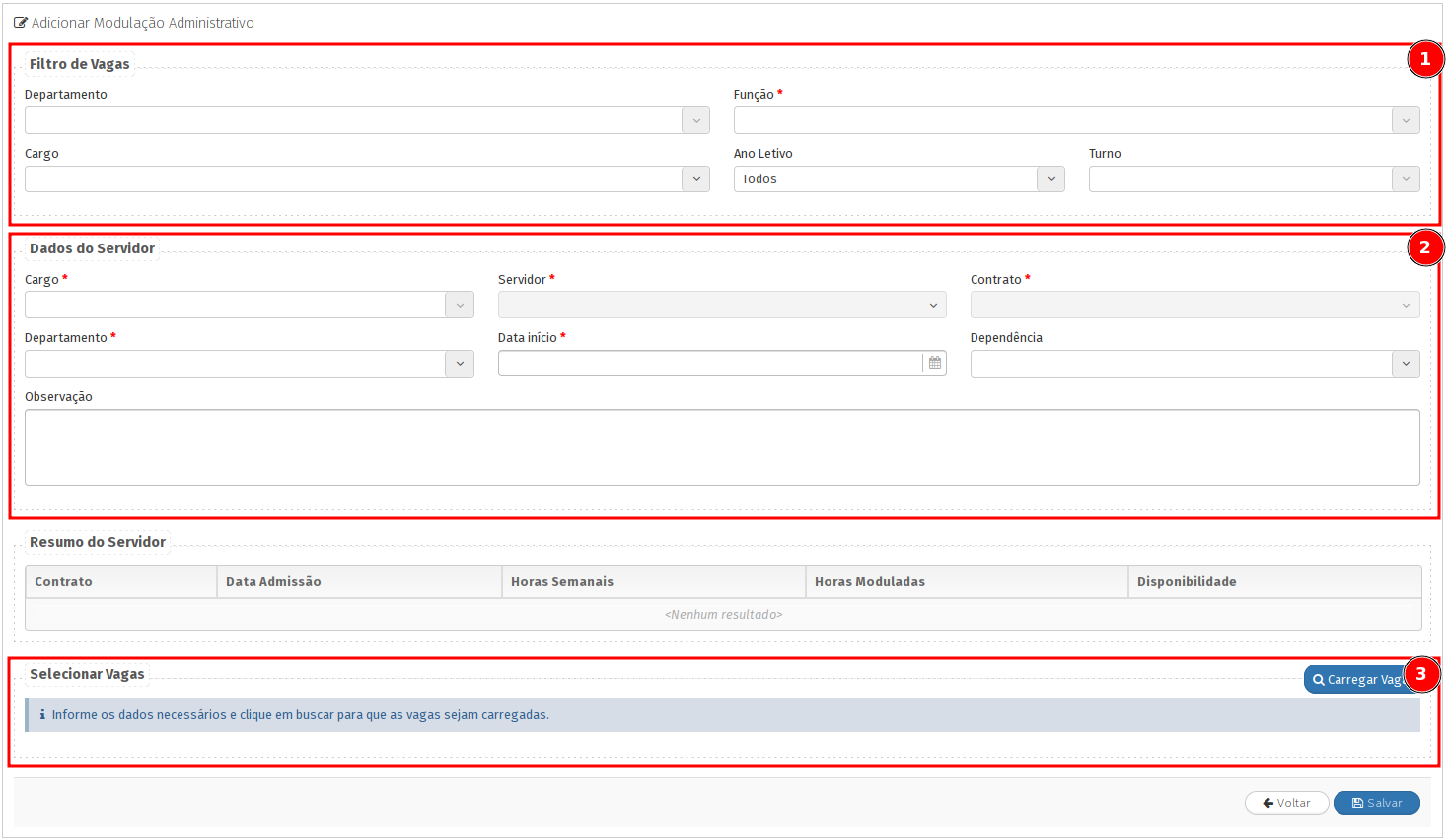
Task: Open the Servidor dropdown
Action: click(721, 306)
